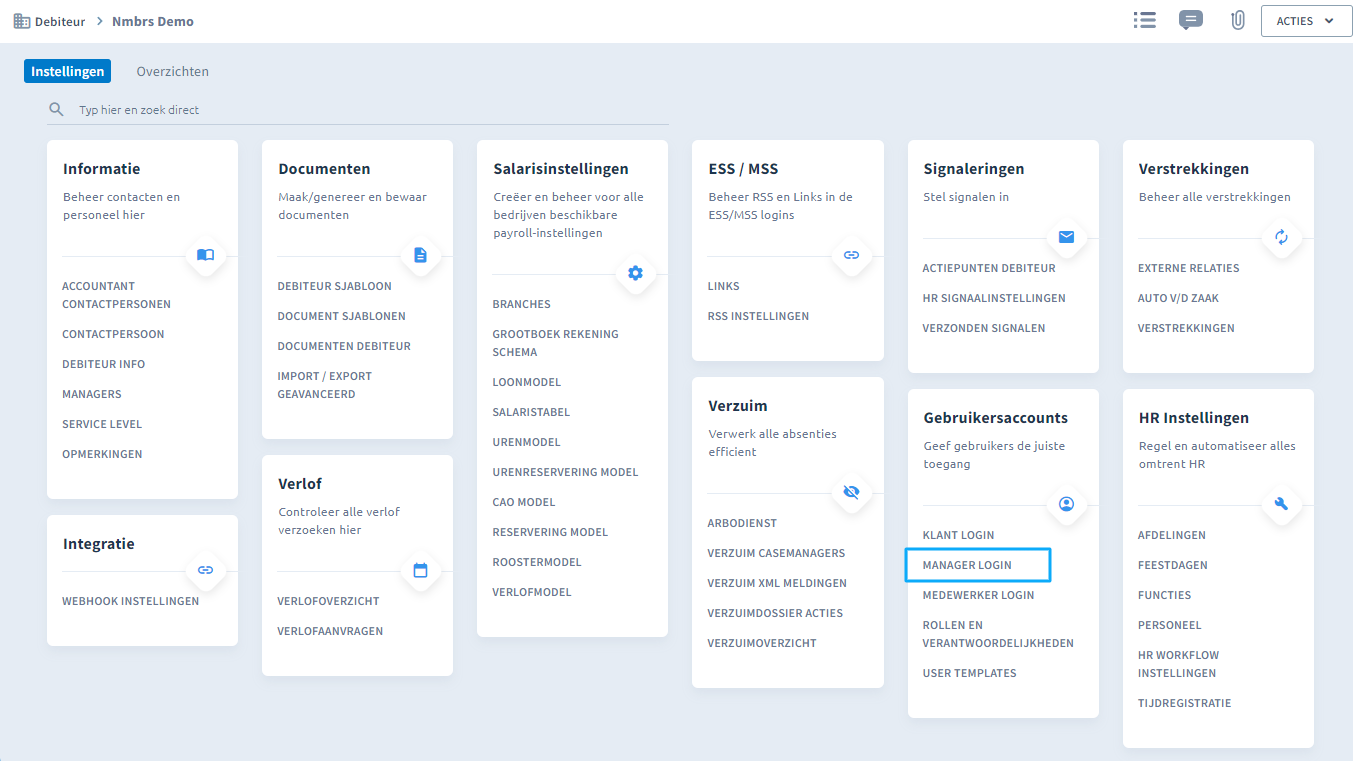Open Opmerkingen under Informatie
The width and height of the screenshot is (1353, 761).
point(102,454)
